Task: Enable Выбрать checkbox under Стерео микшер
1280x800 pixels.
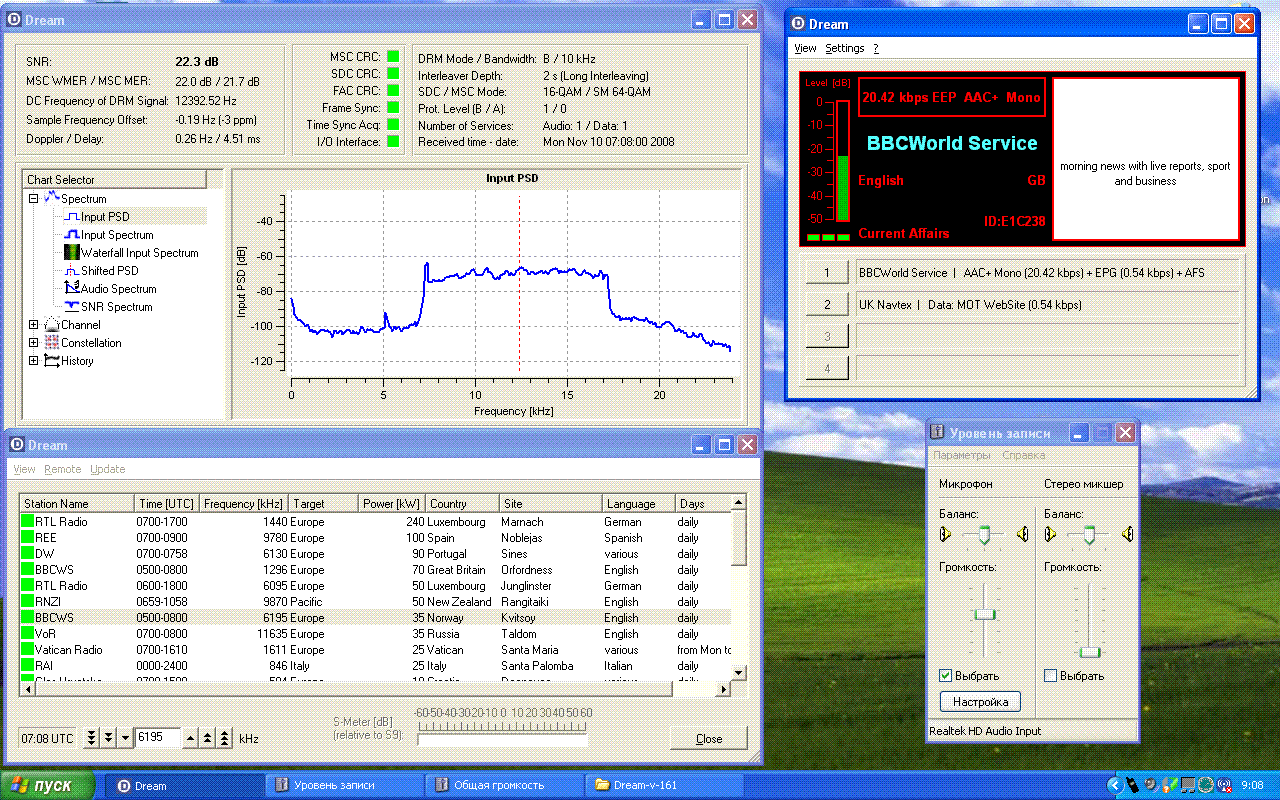Action: coord(1051,676)
